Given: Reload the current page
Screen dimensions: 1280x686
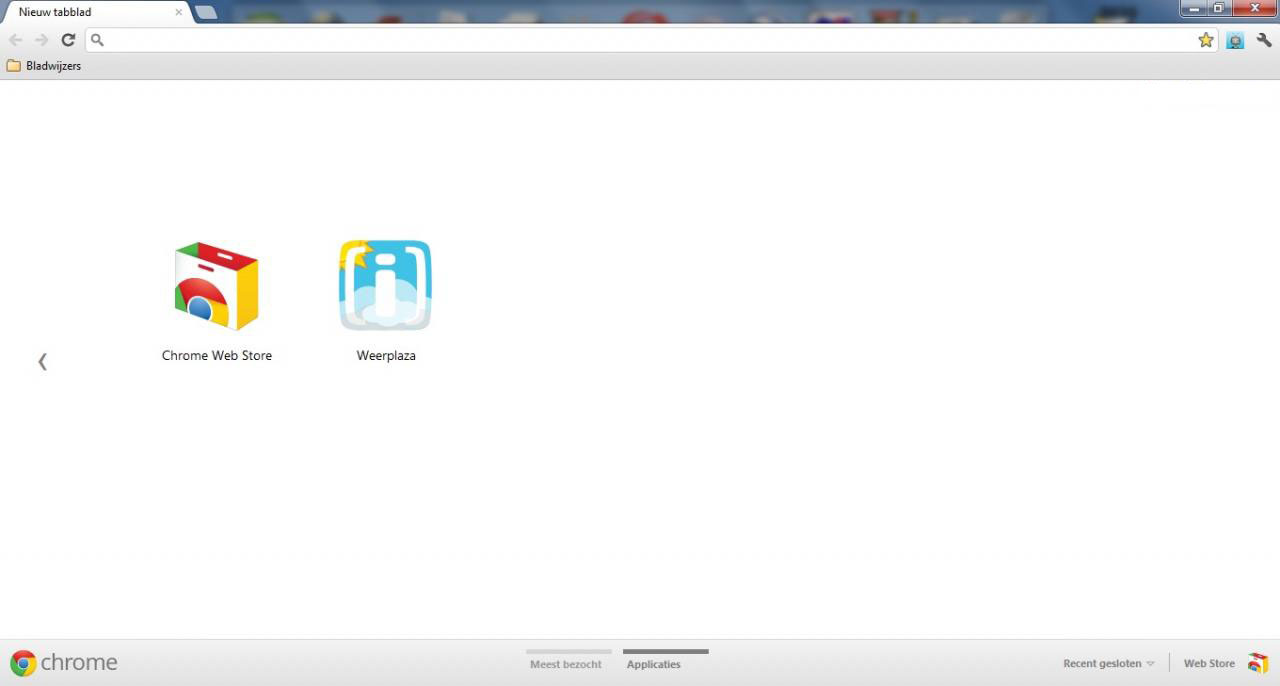Looking at the screenshot, I should [68, 40].
